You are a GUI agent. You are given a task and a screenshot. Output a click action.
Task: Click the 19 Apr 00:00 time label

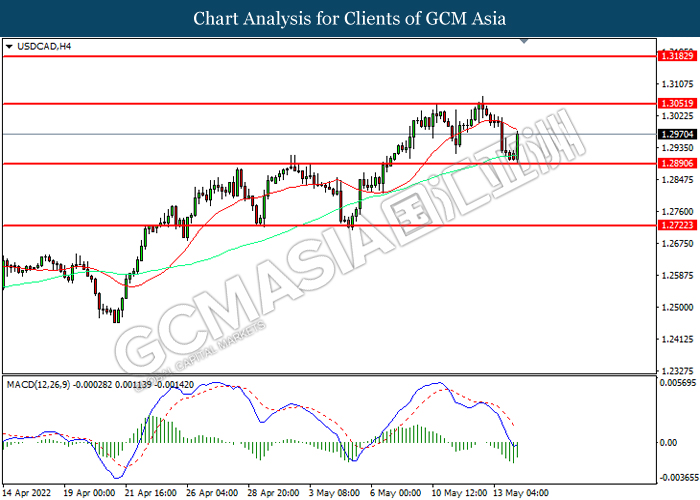pos(89,493)
